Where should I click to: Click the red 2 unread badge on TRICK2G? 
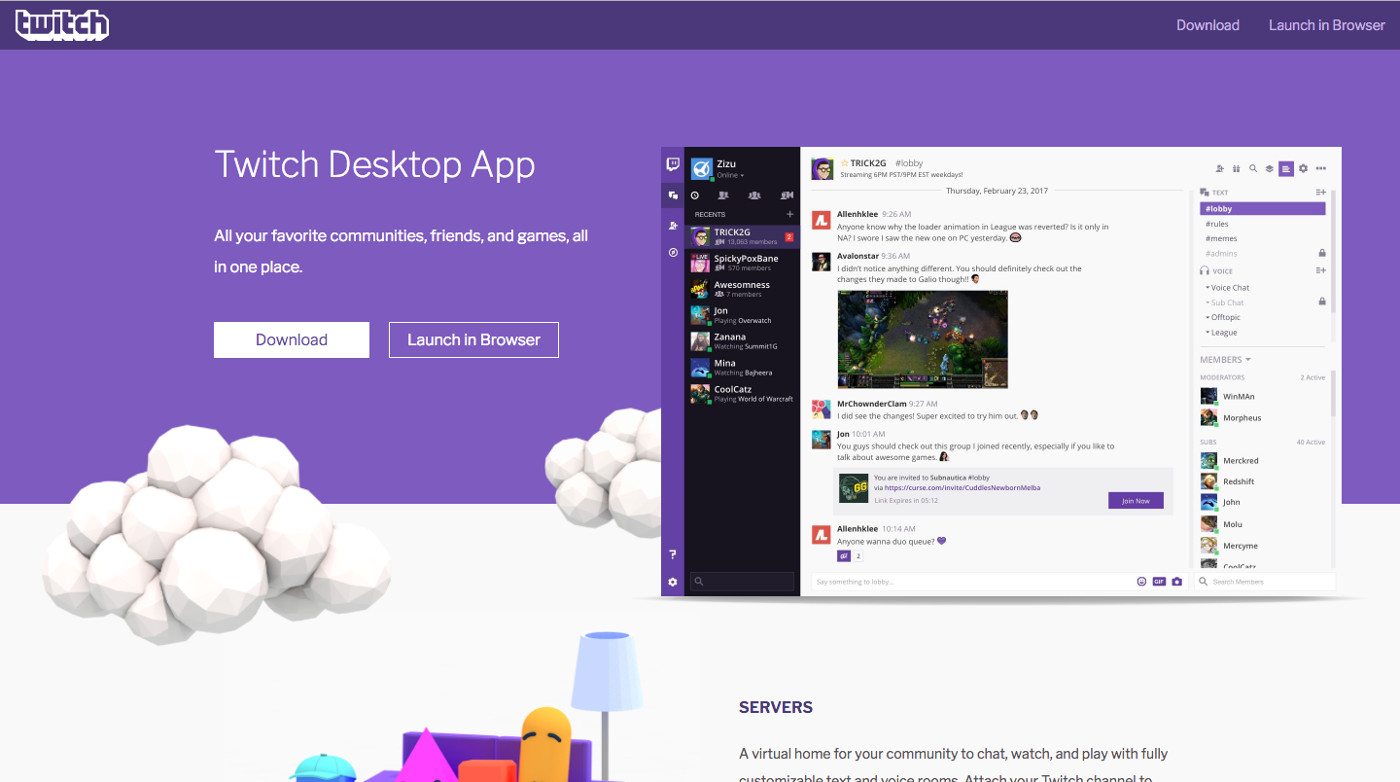pyautogui.click(x=789, y=237)
